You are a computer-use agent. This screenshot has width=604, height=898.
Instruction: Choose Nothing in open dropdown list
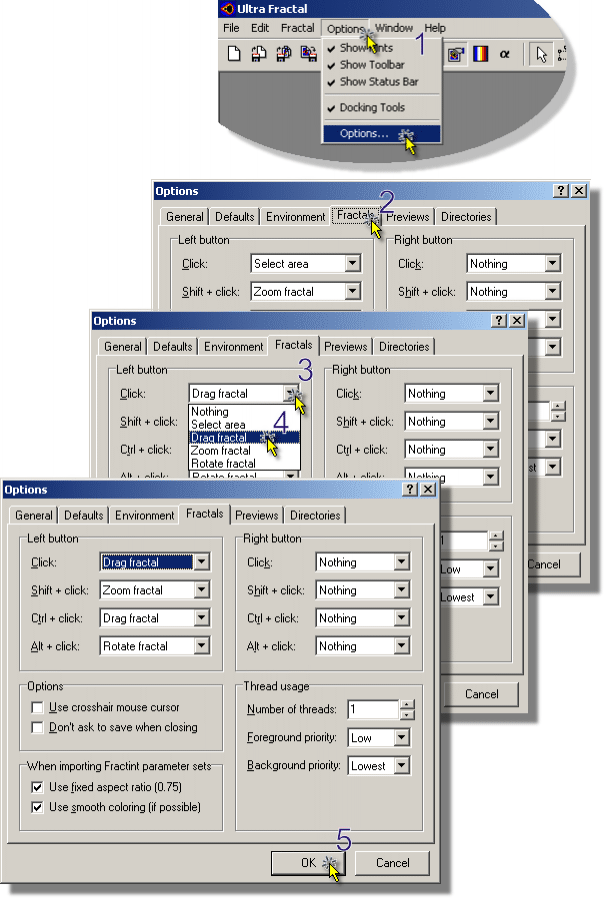click(244, 412)
